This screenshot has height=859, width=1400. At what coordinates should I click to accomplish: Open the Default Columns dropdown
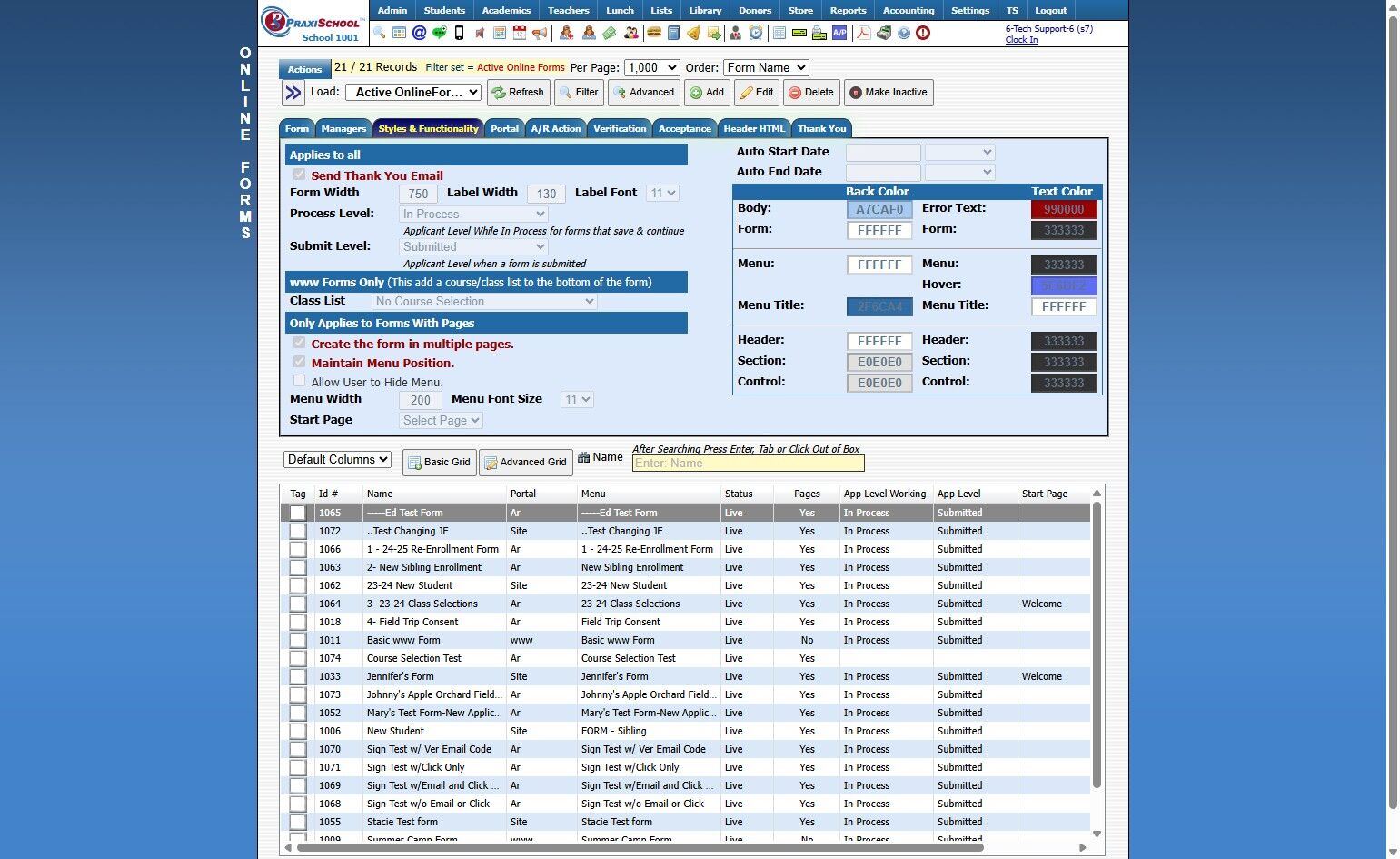coord(337,459)
